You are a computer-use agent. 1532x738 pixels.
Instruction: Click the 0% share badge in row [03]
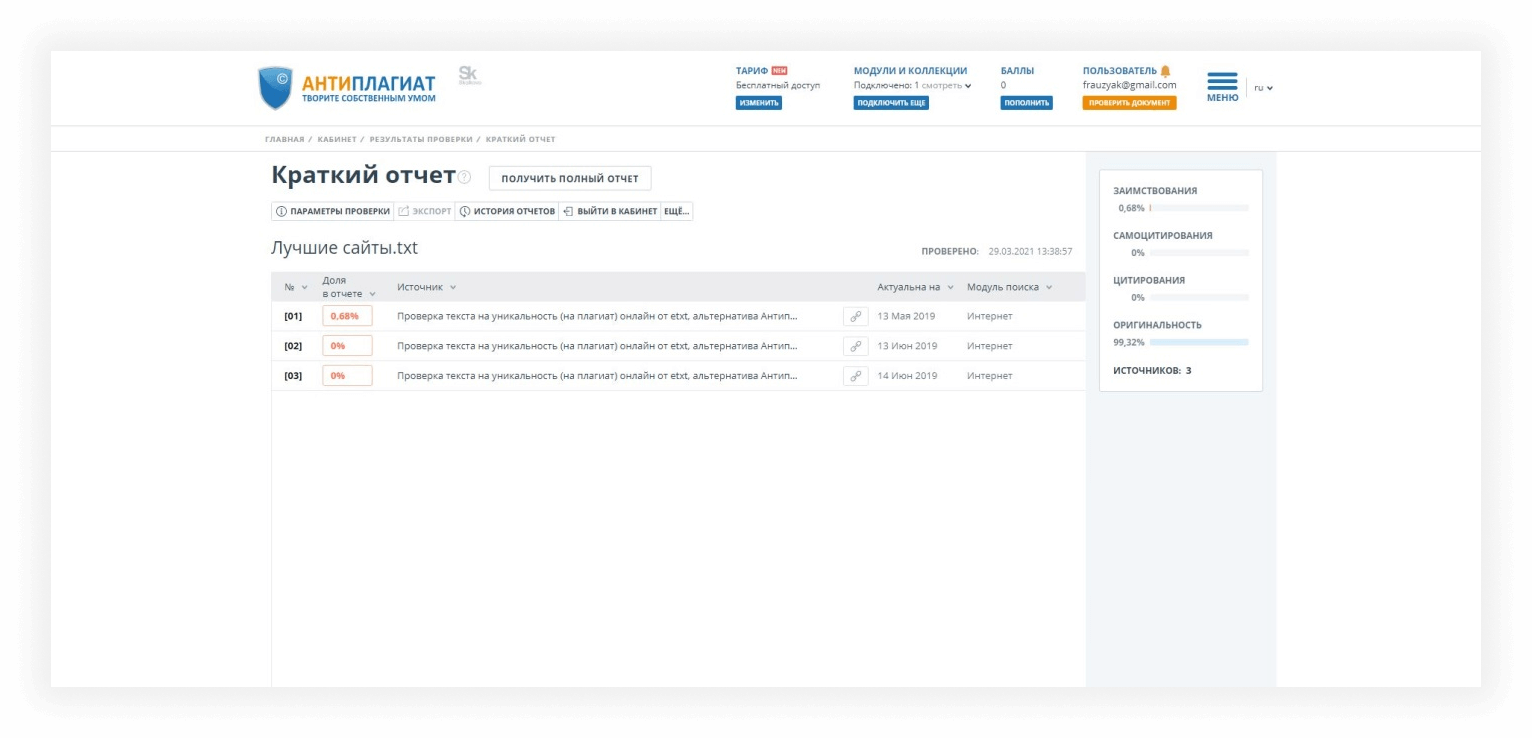[x=347, y=376]
